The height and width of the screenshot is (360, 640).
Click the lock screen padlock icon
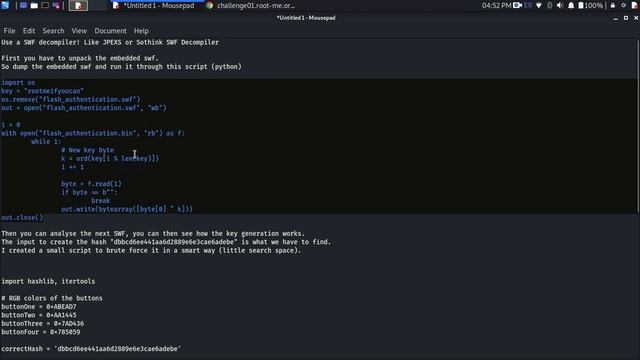[613, 5]
